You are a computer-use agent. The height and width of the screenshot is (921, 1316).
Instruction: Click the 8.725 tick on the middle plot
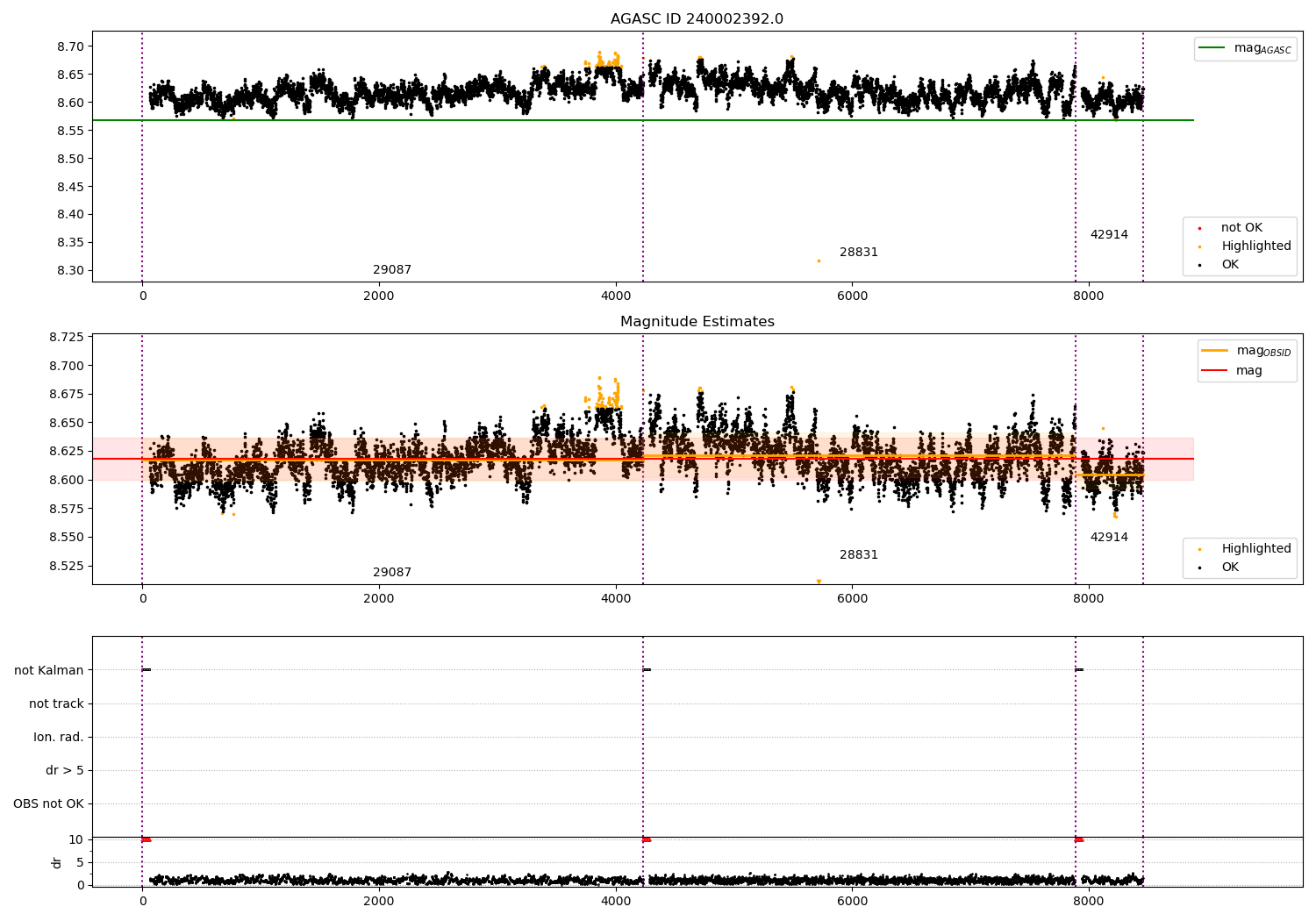[x=67, y=338]
